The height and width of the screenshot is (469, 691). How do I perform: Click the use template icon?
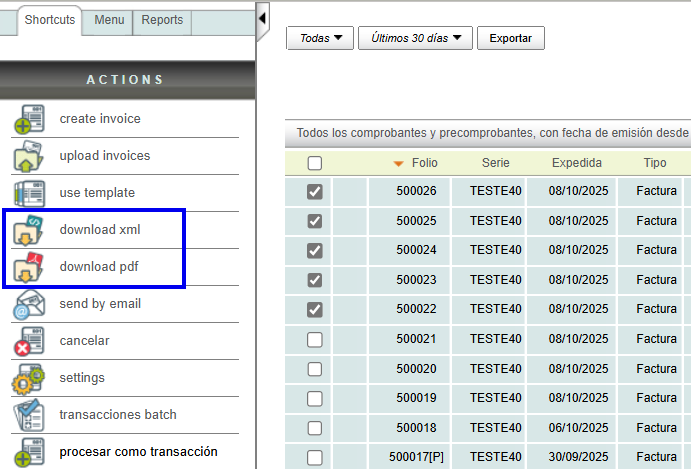(28, 194)
